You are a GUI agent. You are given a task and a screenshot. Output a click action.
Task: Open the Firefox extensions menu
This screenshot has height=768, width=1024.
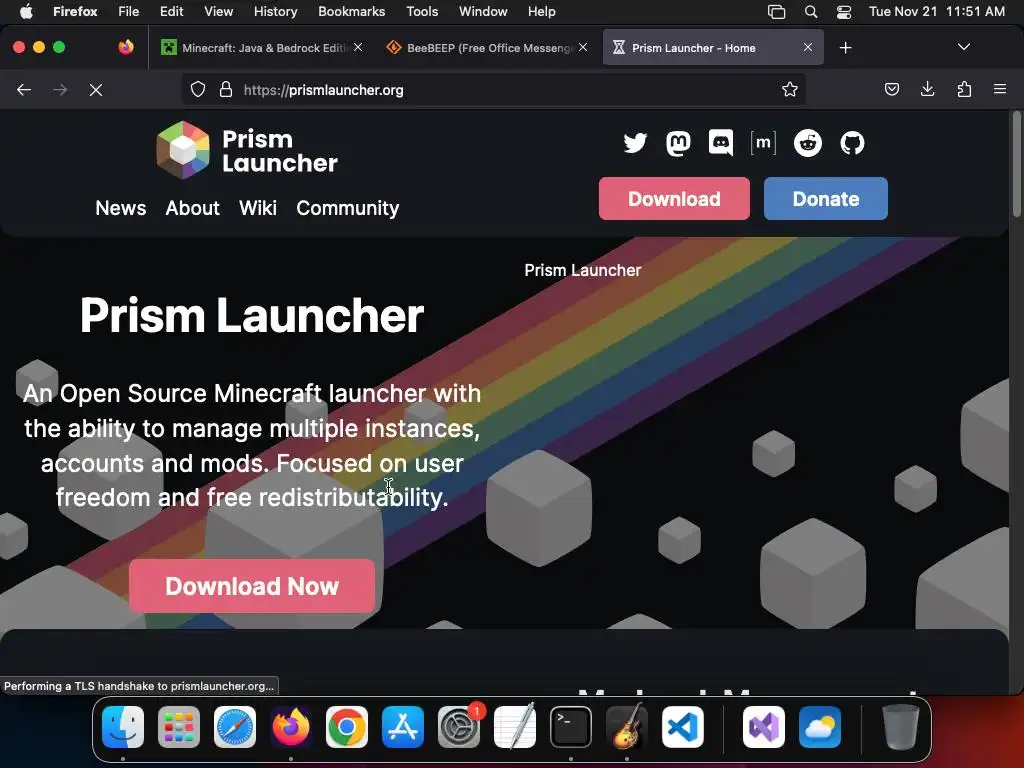click(964, 89)
